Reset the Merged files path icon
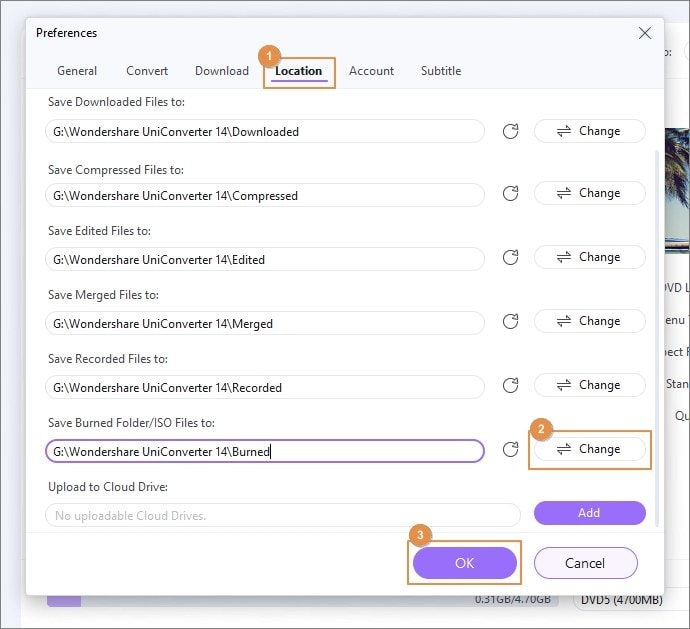Image resolution: width=690 pixels, height=629 pixels. (x=510, y=322)
